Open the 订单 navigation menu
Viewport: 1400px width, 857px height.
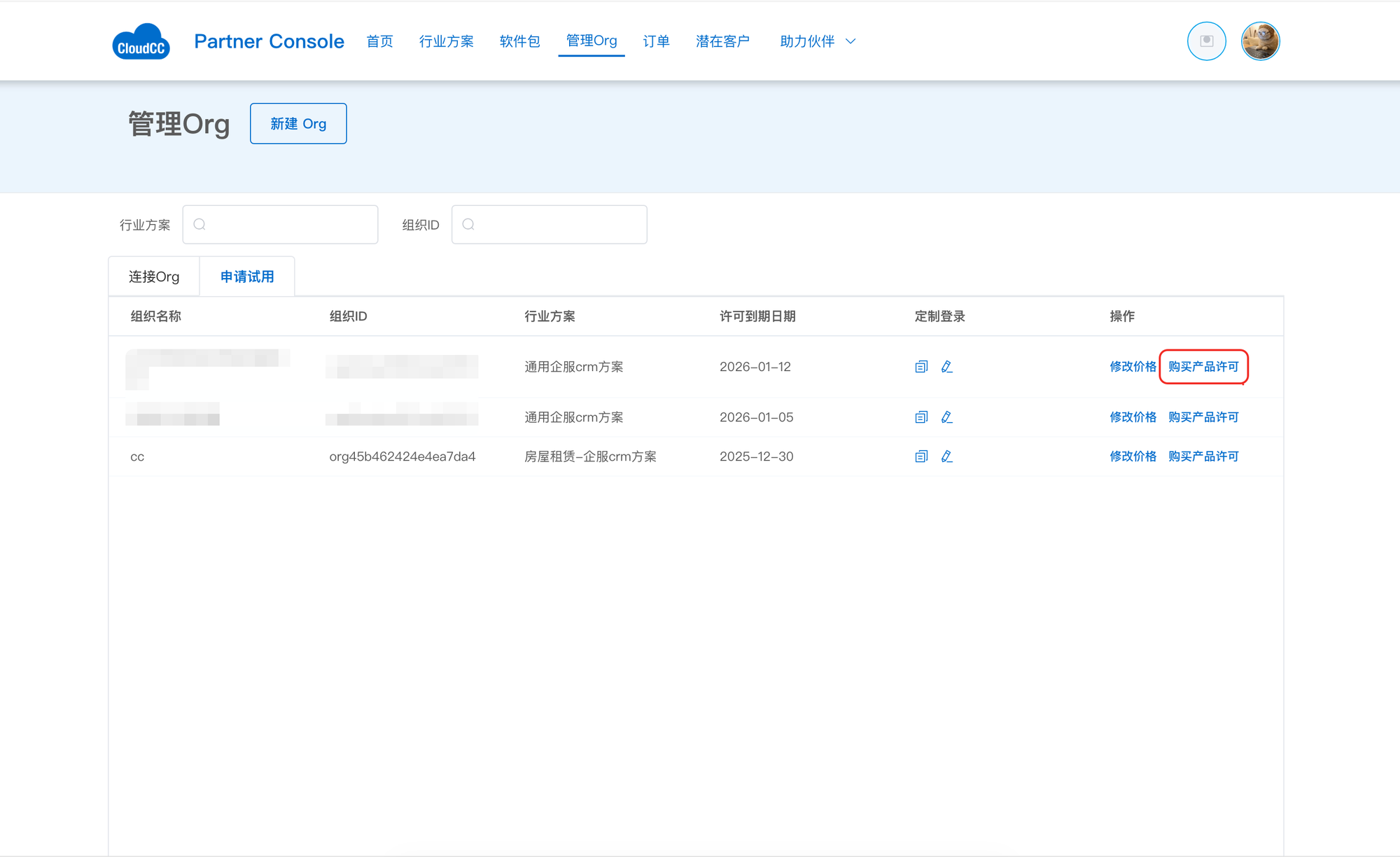click(x=656, y=41)
